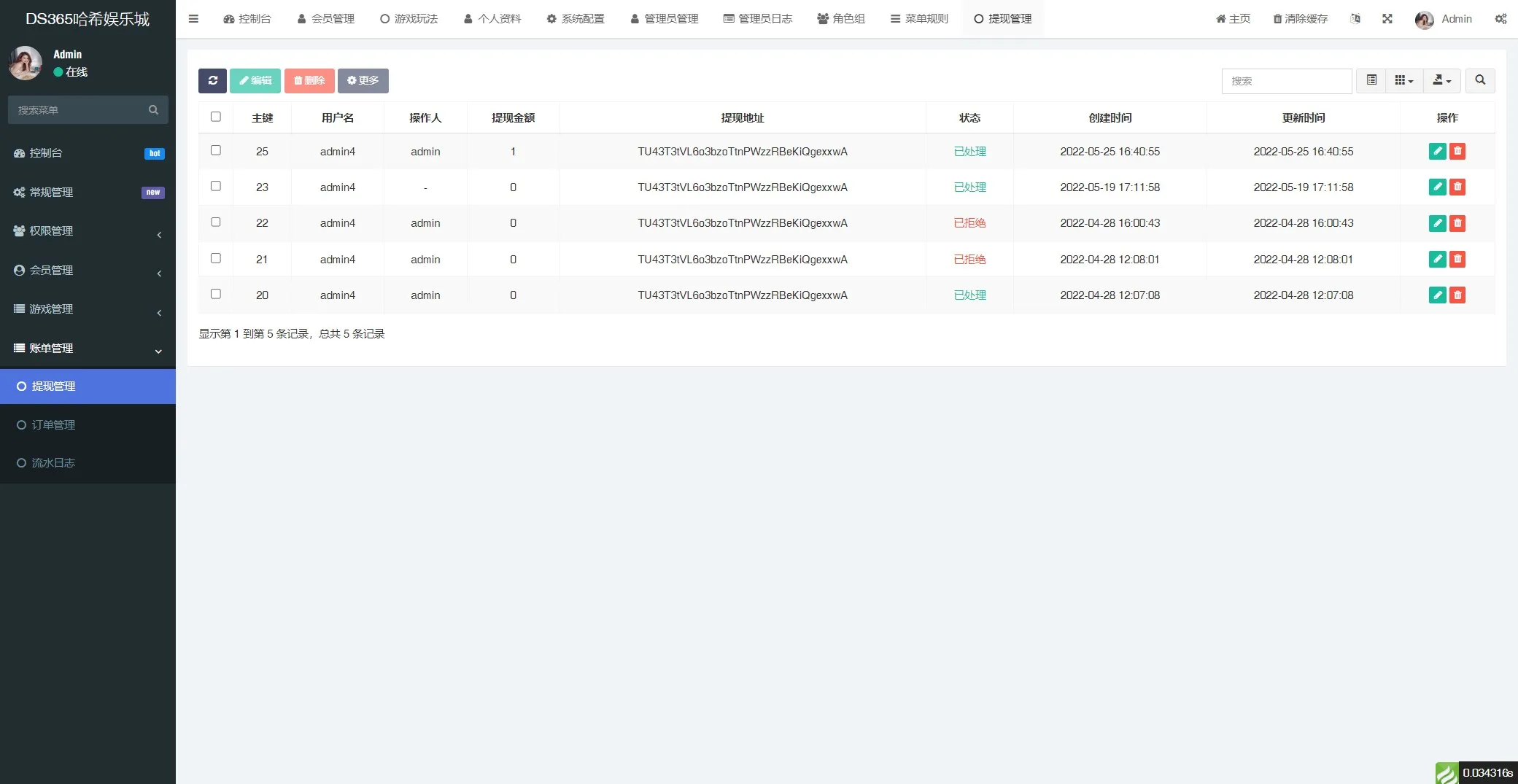The width and height of the screenshot is (1518, 784).
Task: Click the refresh icon button in the toolbar
Action: click(212, 81)
